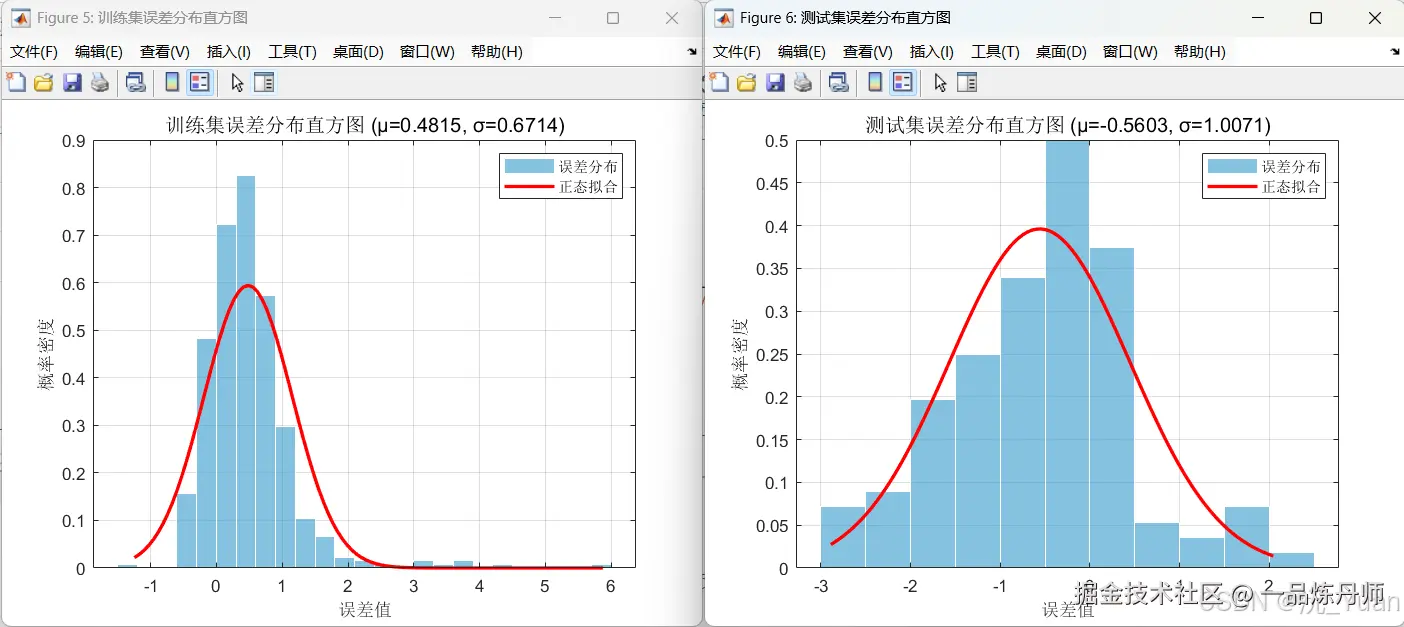The width and height of the screenshot is (1404, 627).
Task: Open 查看(V) menu in Figure 6
Action: tap(868, 52)
